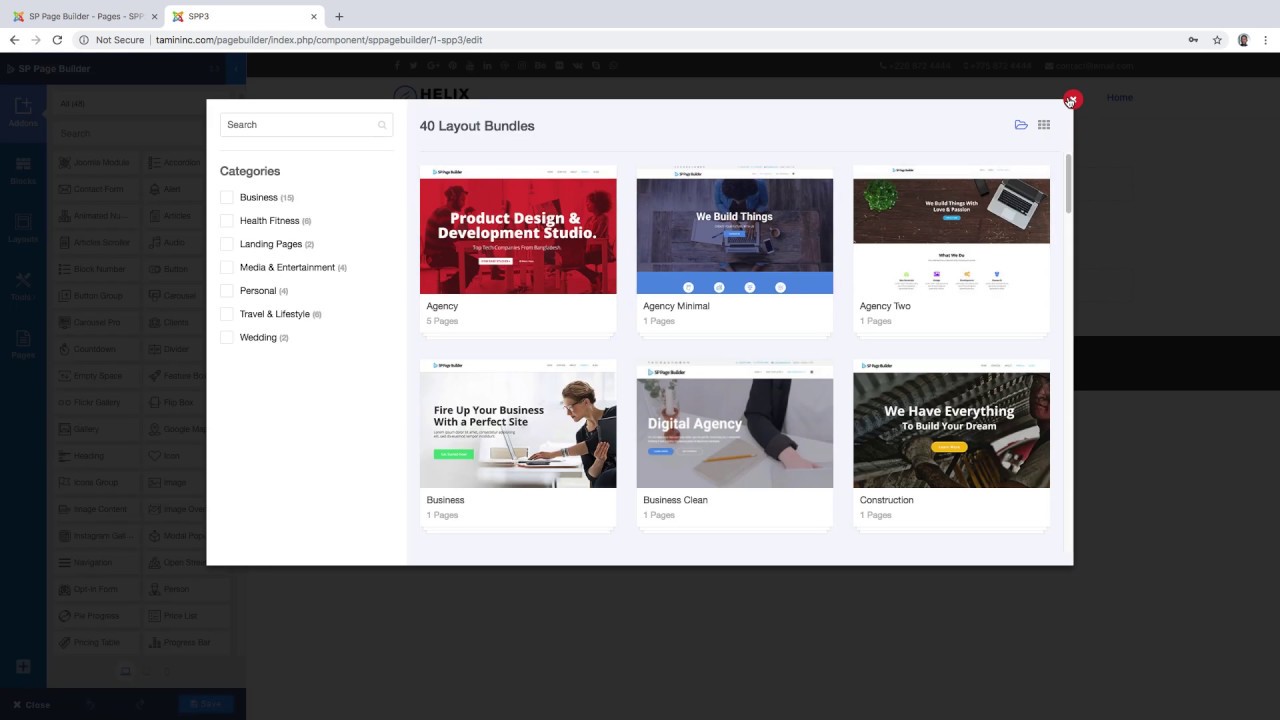
Task: Check the Personal category
Action: pyautogui.click(x=227, y=291)
